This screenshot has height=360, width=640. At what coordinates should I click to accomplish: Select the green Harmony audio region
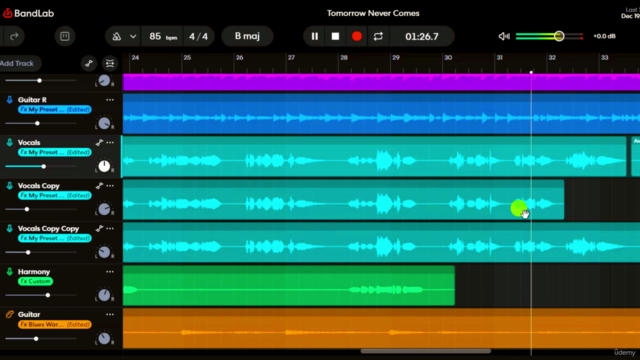pos(289,286)
